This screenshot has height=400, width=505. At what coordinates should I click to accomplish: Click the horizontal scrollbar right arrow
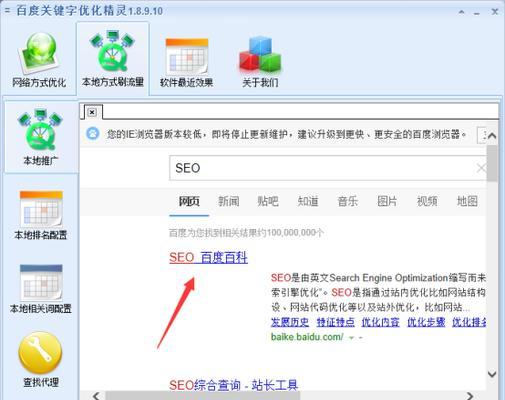point(470,396)
